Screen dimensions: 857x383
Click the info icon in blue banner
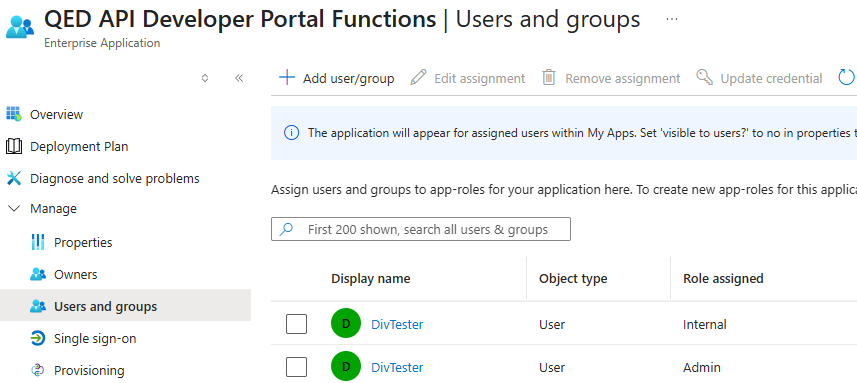tap(292, 133)
